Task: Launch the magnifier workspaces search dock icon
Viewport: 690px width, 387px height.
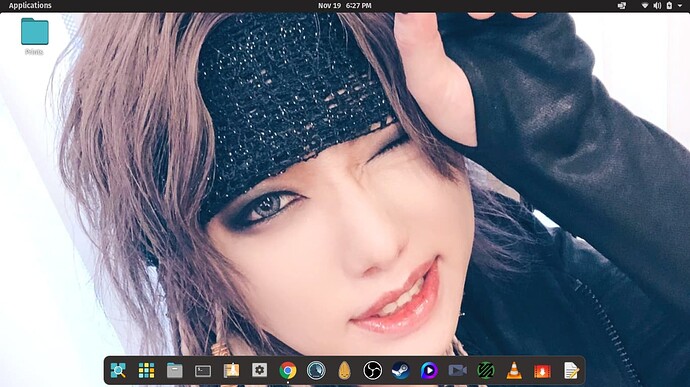Action: tap(118, 371)
